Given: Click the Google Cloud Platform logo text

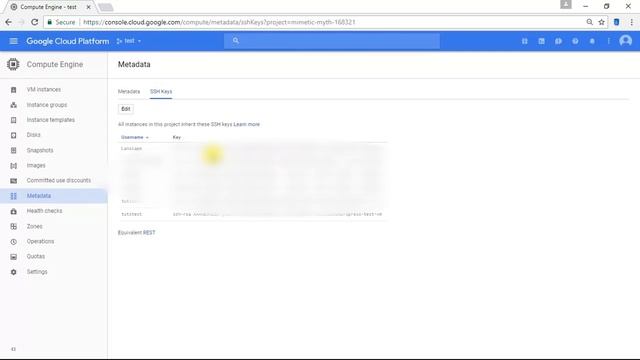Looking at the screenshot, I should point(68,41).
